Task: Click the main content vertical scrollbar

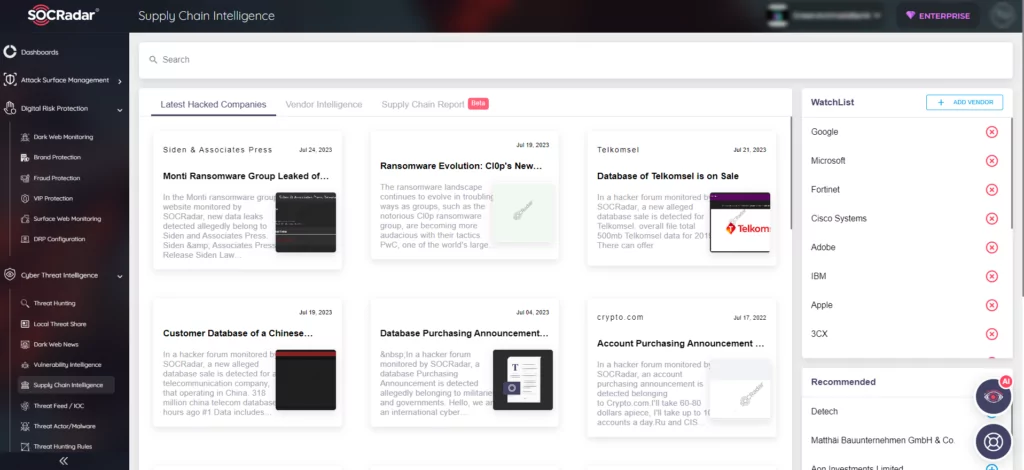Action: [792, 173]
